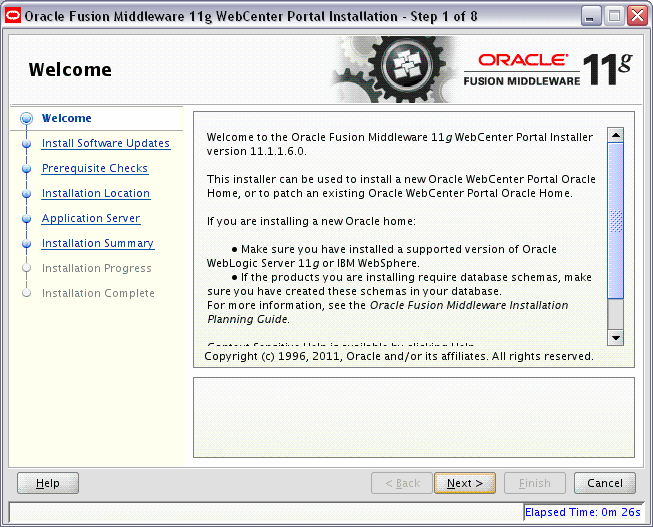Maximize the installer window
Image resolution: width=653 pixels, height=527 pixels.
(x=614, y=16)
